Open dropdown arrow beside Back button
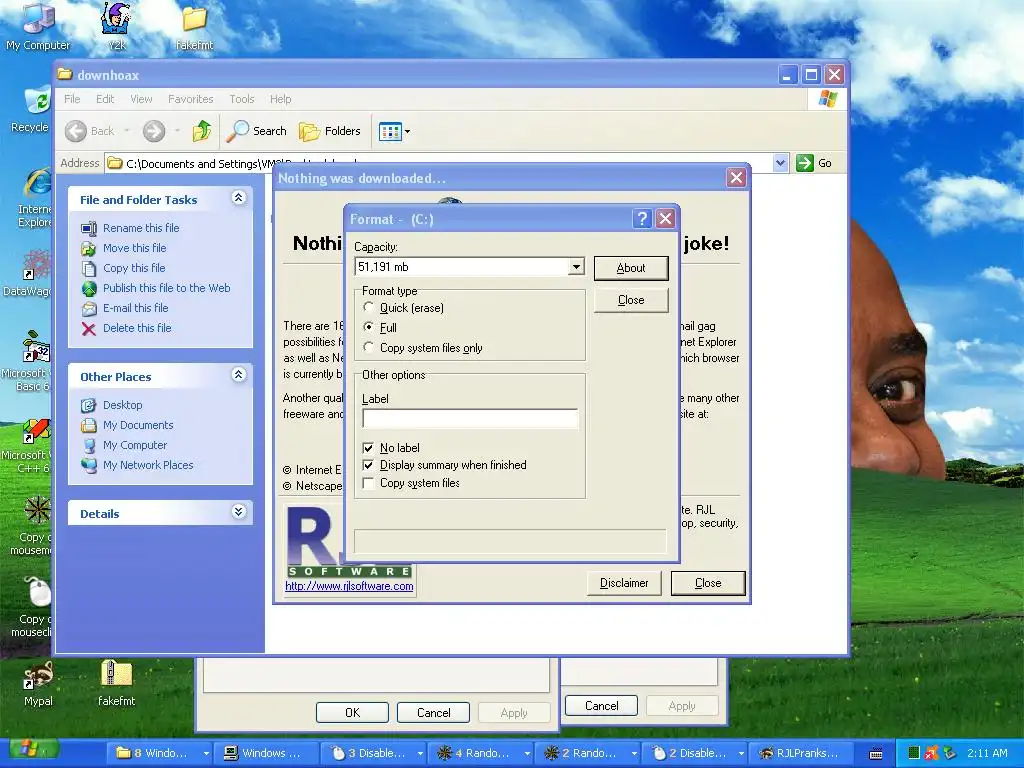The width and height of the screenshot is (1024, 768). point(127,131)
